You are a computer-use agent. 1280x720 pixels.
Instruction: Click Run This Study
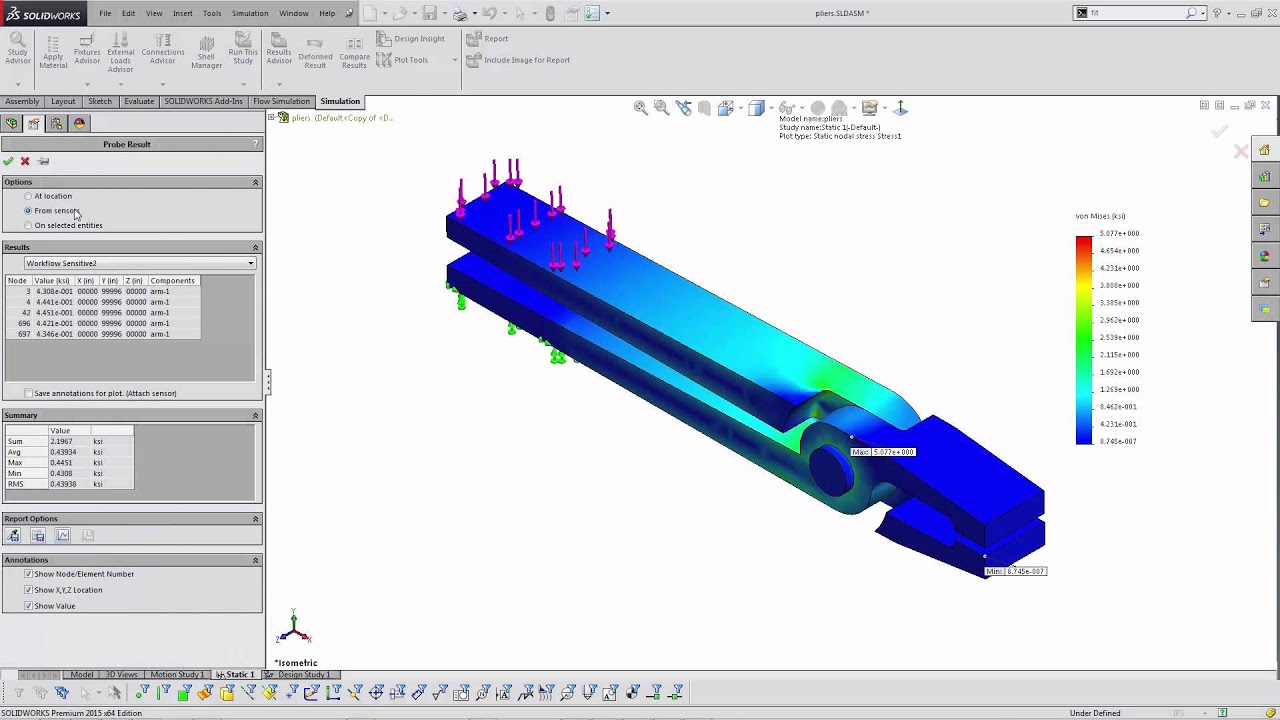(x=242, y=50)
